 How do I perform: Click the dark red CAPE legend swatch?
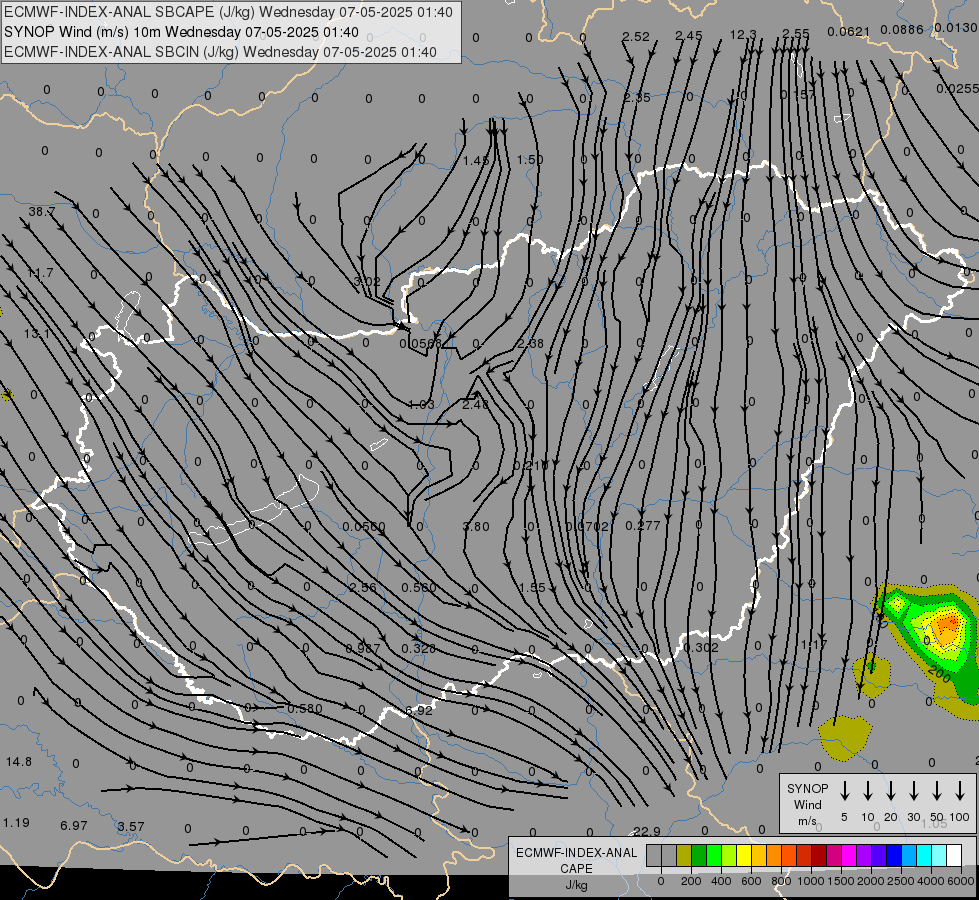pyautogui.click(x=819, y=856)
